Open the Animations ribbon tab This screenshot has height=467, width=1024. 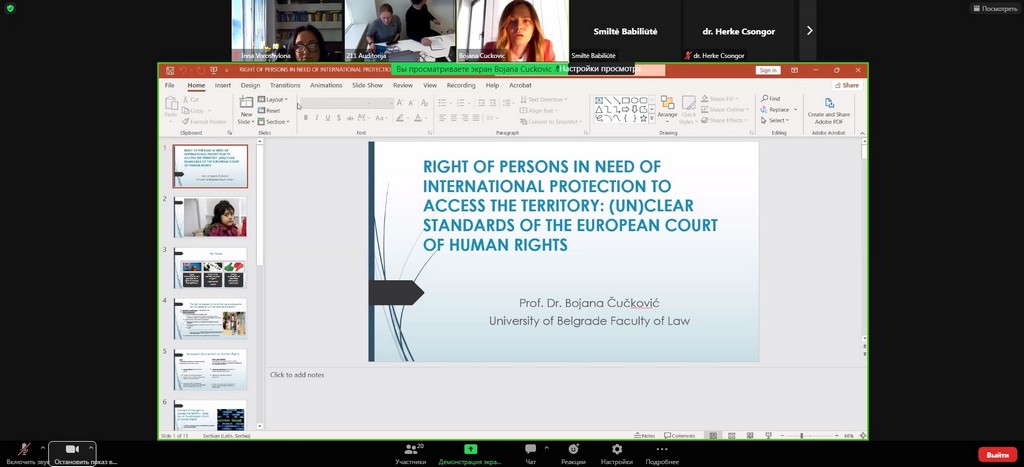326,86
